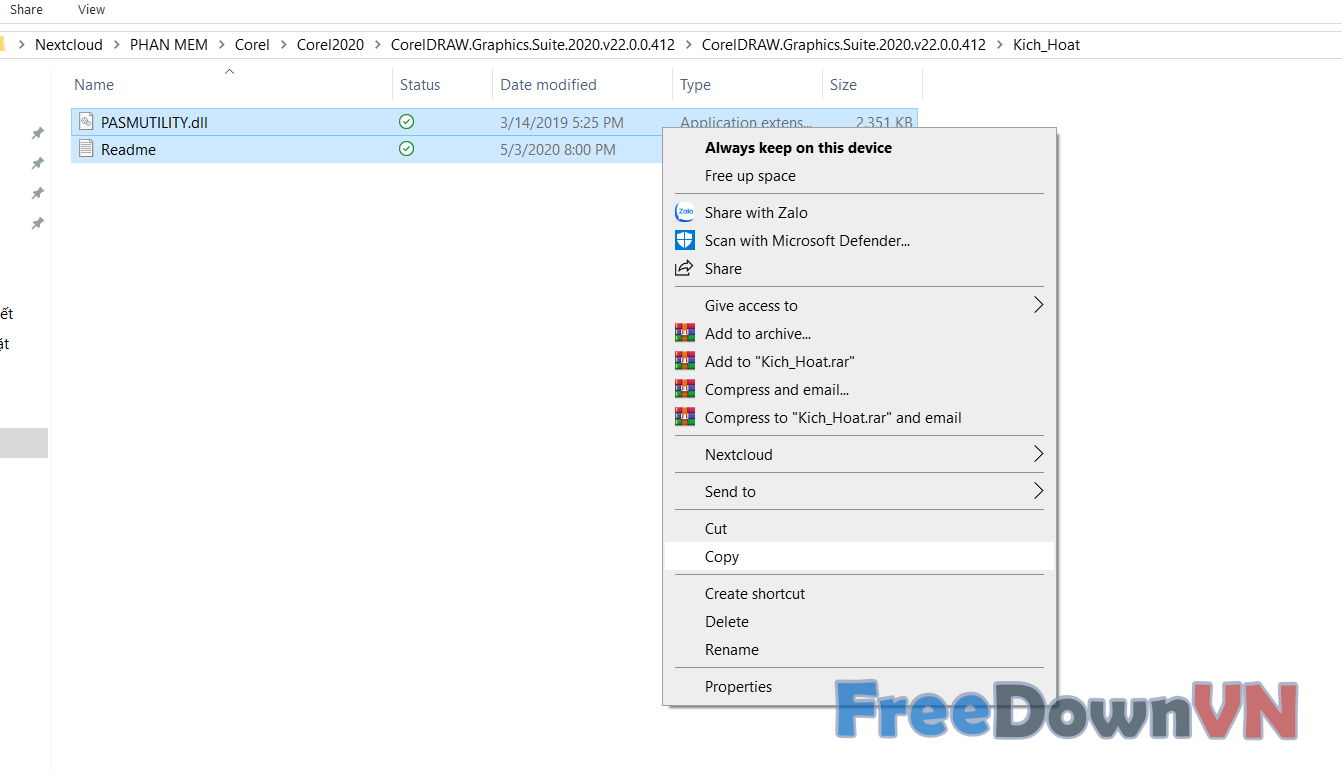Click the Share arrow icon in context menu
Viewport: 1342px width, 773px height.
click(x=685, y=268)
